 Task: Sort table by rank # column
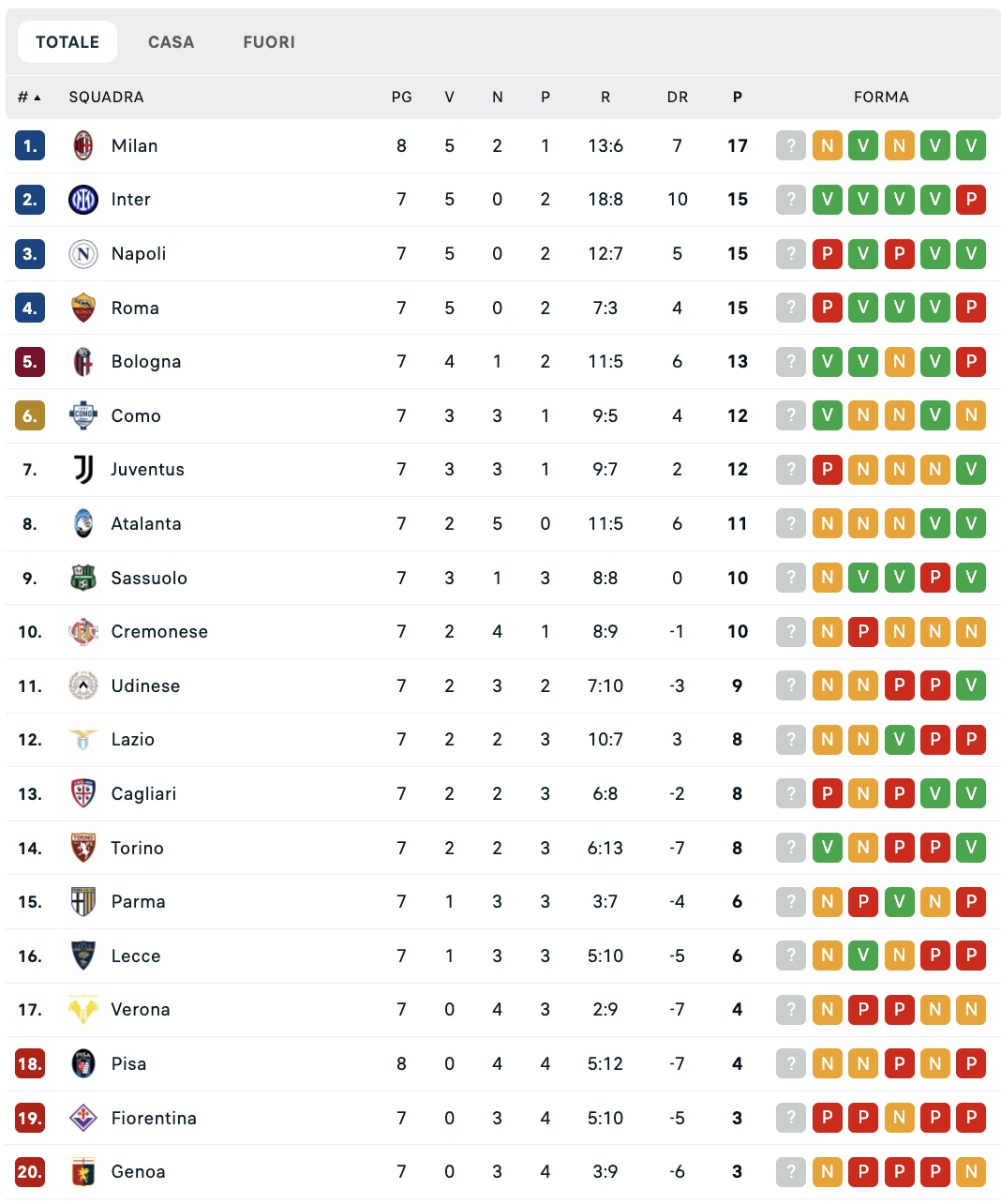[29, 98]
